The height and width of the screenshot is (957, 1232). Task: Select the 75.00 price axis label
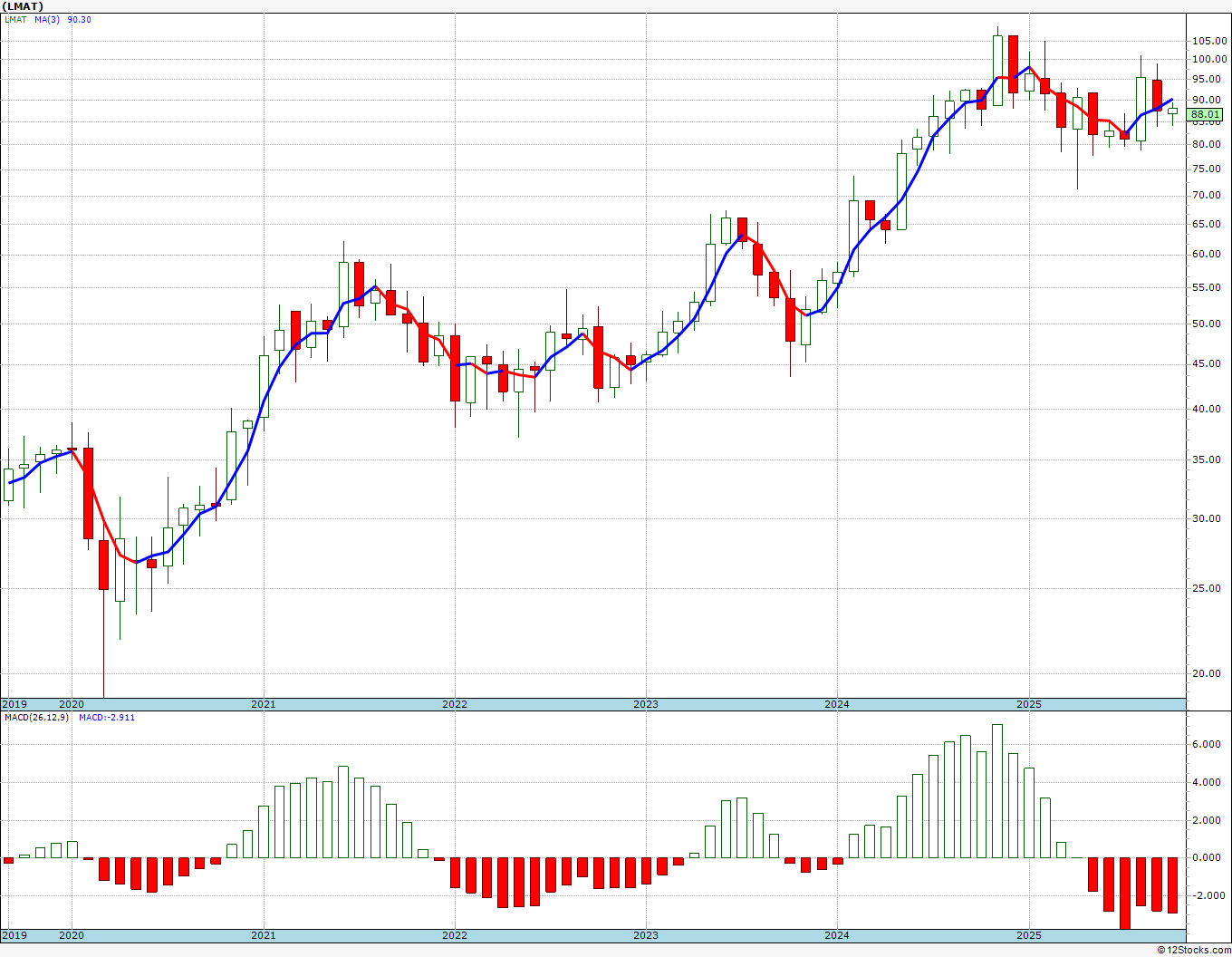coord(1208,169)
